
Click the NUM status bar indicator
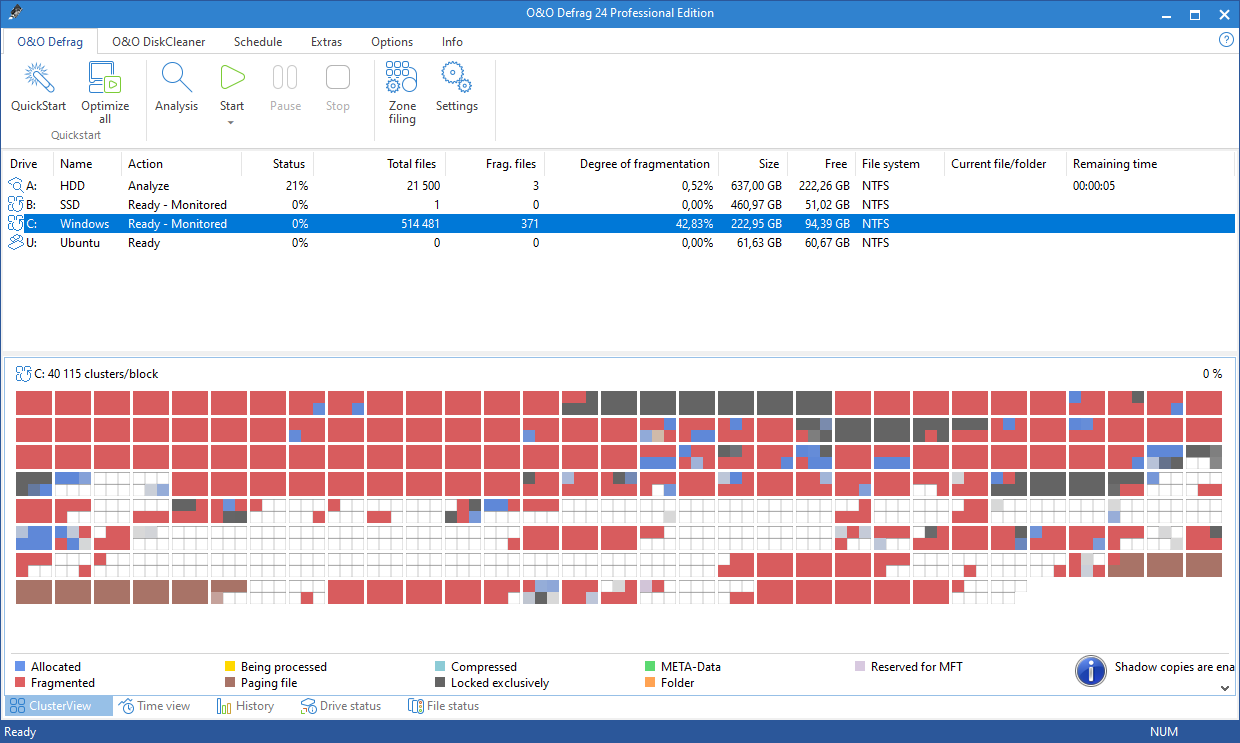point(1164,732)
